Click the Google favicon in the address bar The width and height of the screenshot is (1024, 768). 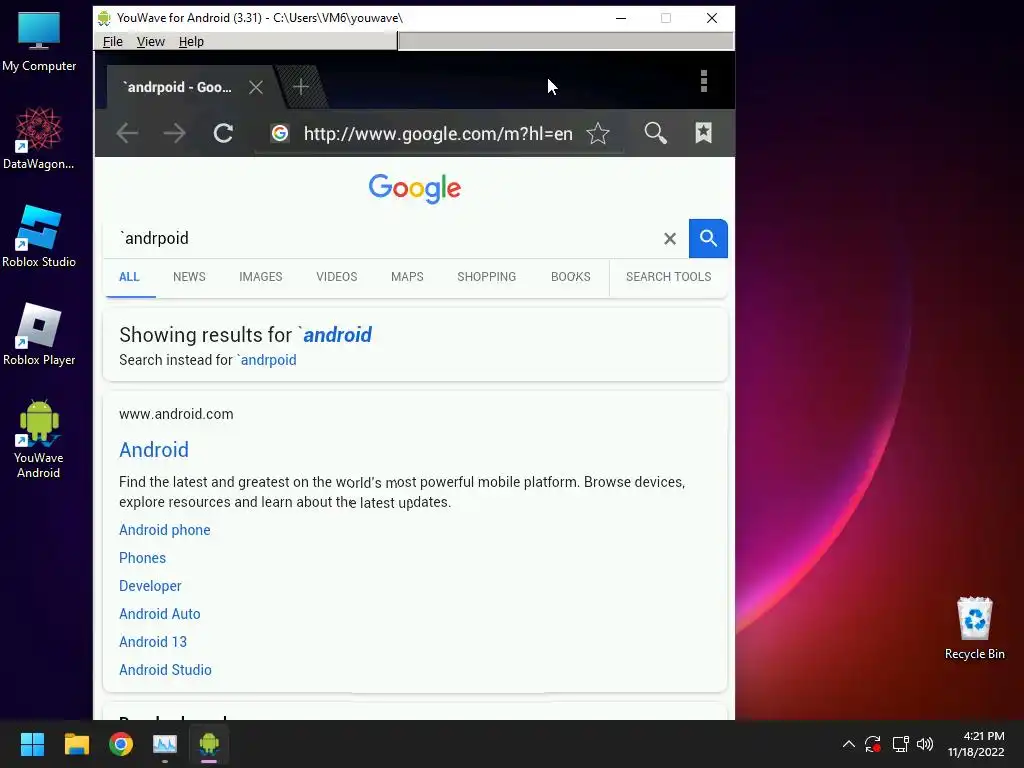click(x=280, y=133)
